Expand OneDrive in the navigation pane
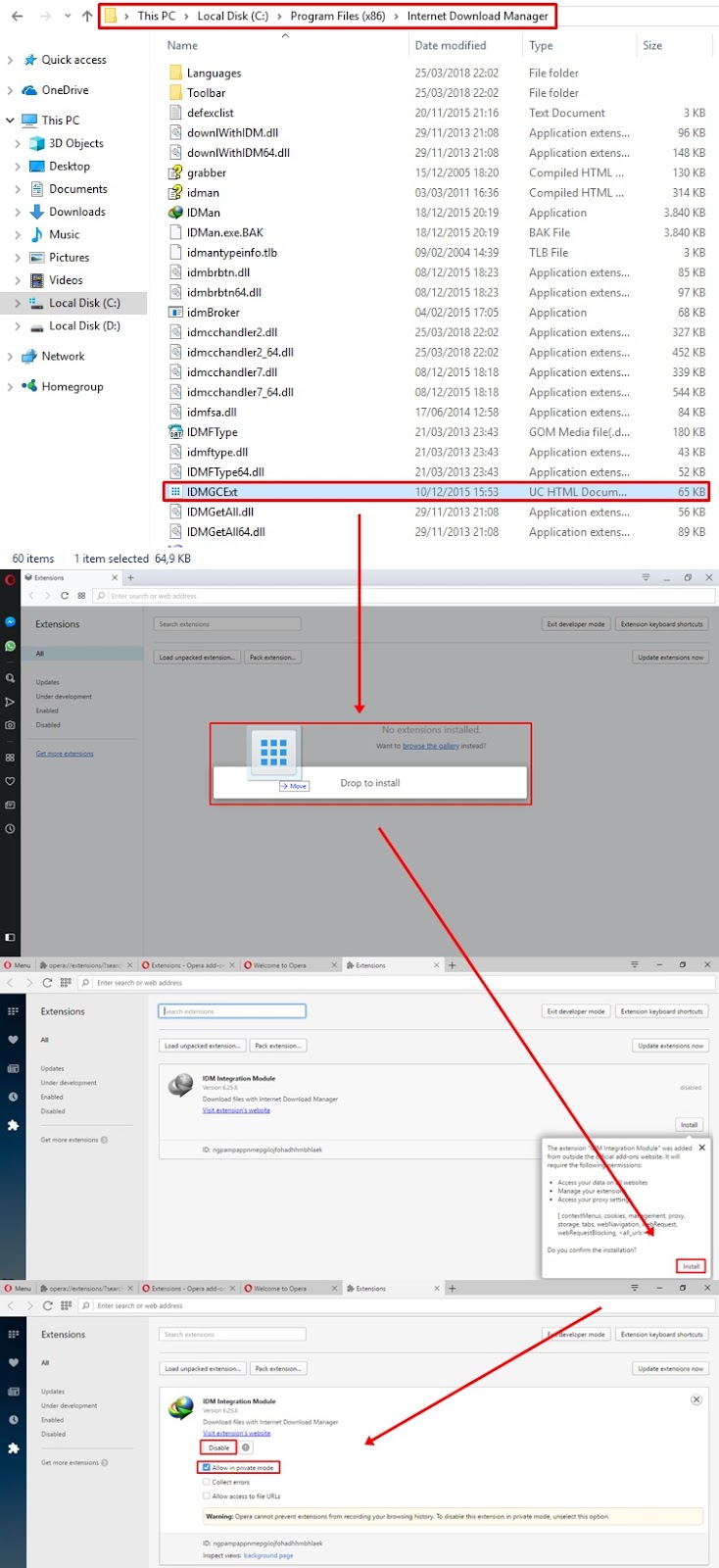The height and width of the screenshot is (1568, 719). pyautogui.click(x=10, y=90)
